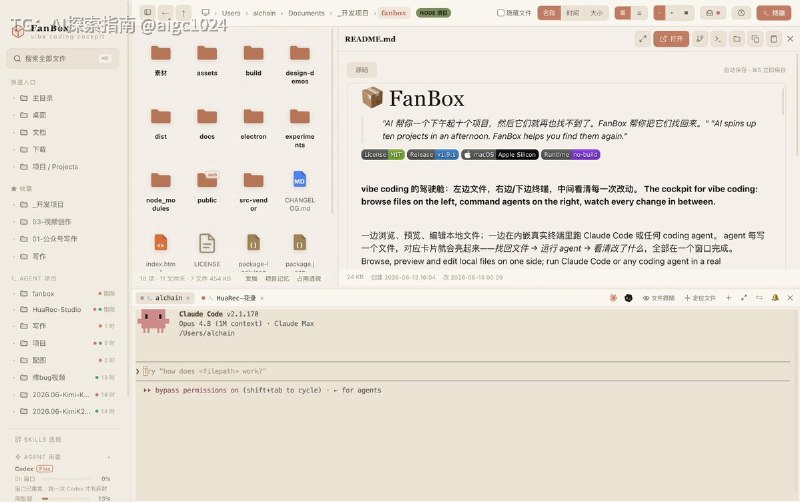The height and width of the screenshot is (502, 800).
Task: Click the NODE 项目 badge
Action: coord(434,13)
